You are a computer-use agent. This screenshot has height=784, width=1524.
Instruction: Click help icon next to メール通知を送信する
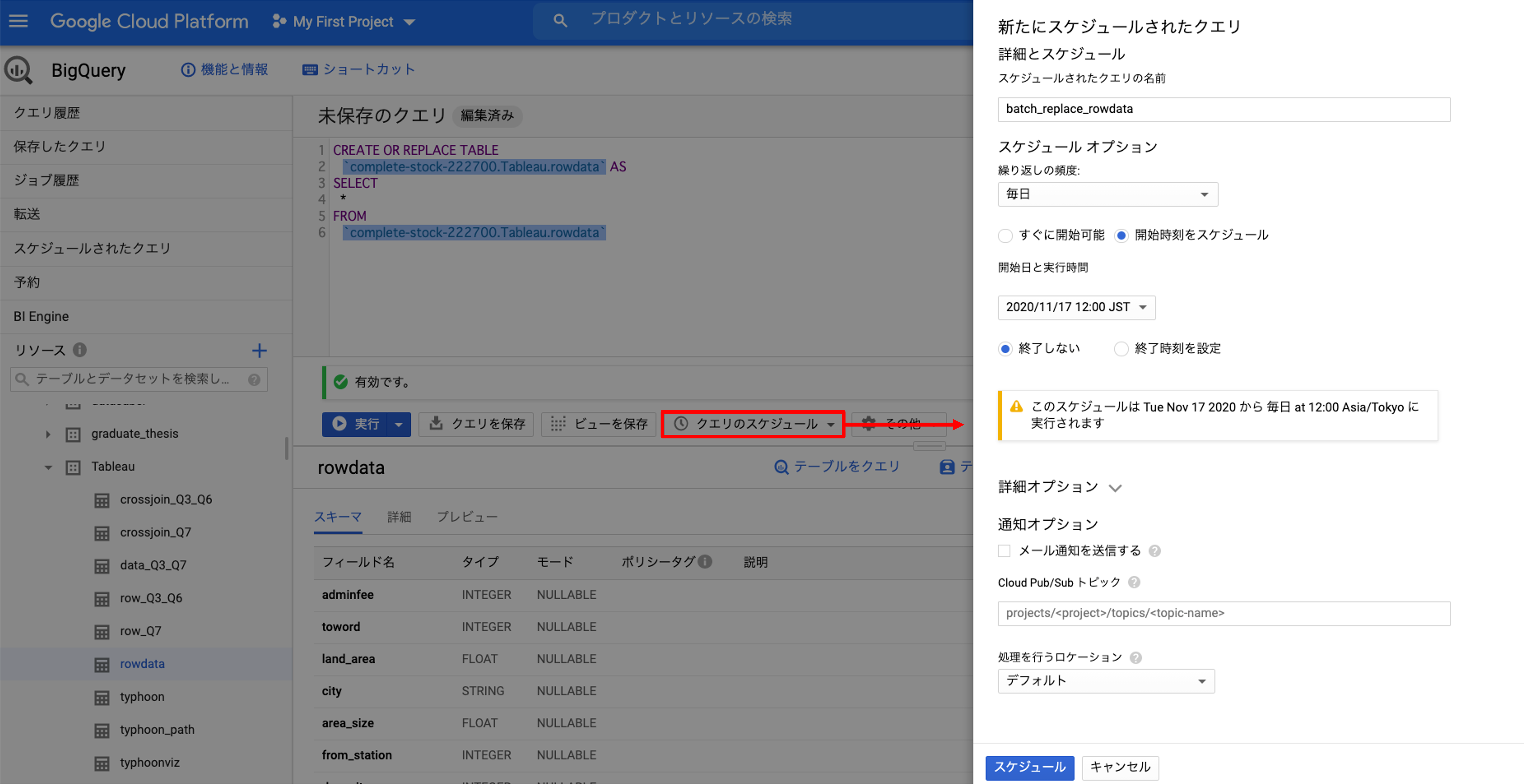coord(1154,551)
